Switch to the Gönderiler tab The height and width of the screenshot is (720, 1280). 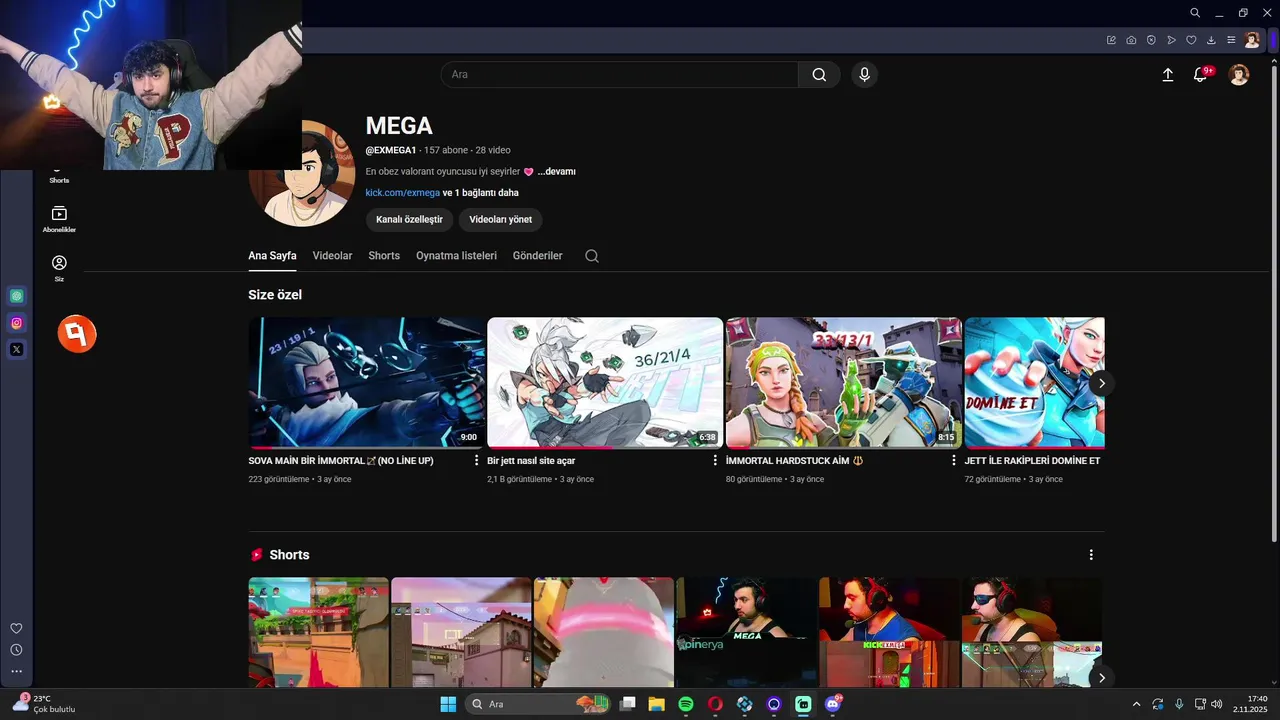(x=537, y=256)
